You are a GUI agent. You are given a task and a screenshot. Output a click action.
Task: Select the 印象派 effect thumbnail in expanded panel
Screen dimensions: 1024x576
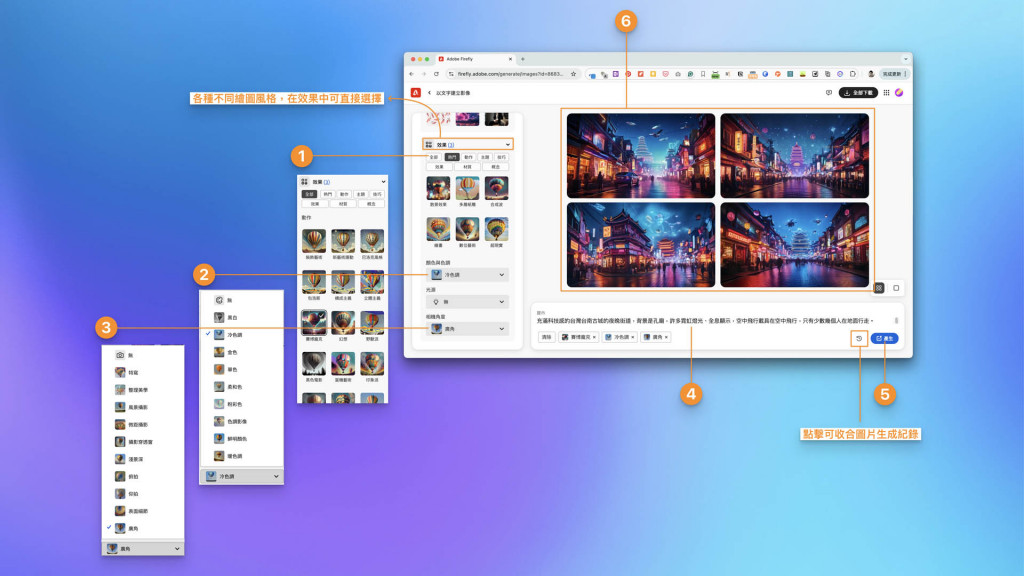[372, 364]
